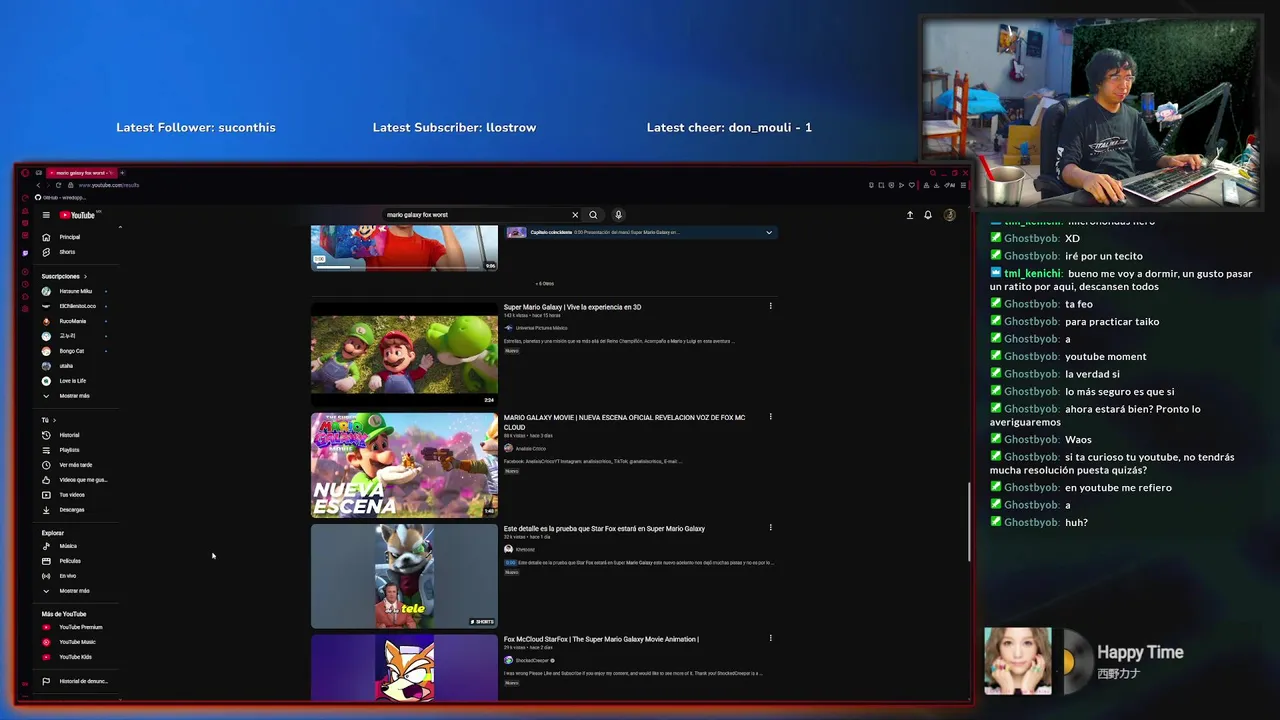This screenshot has width=1280, height=720.
Task: Open a new browser tab
Action: [x=122, y=173]
